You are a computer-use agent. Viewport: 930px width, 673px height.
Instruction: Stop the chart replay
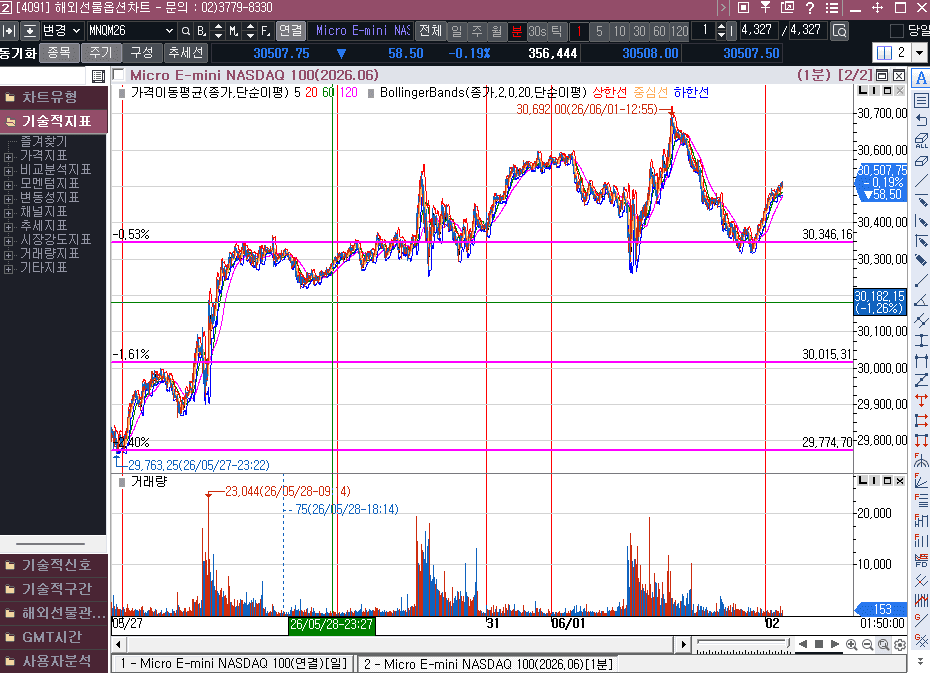[818, 645]
